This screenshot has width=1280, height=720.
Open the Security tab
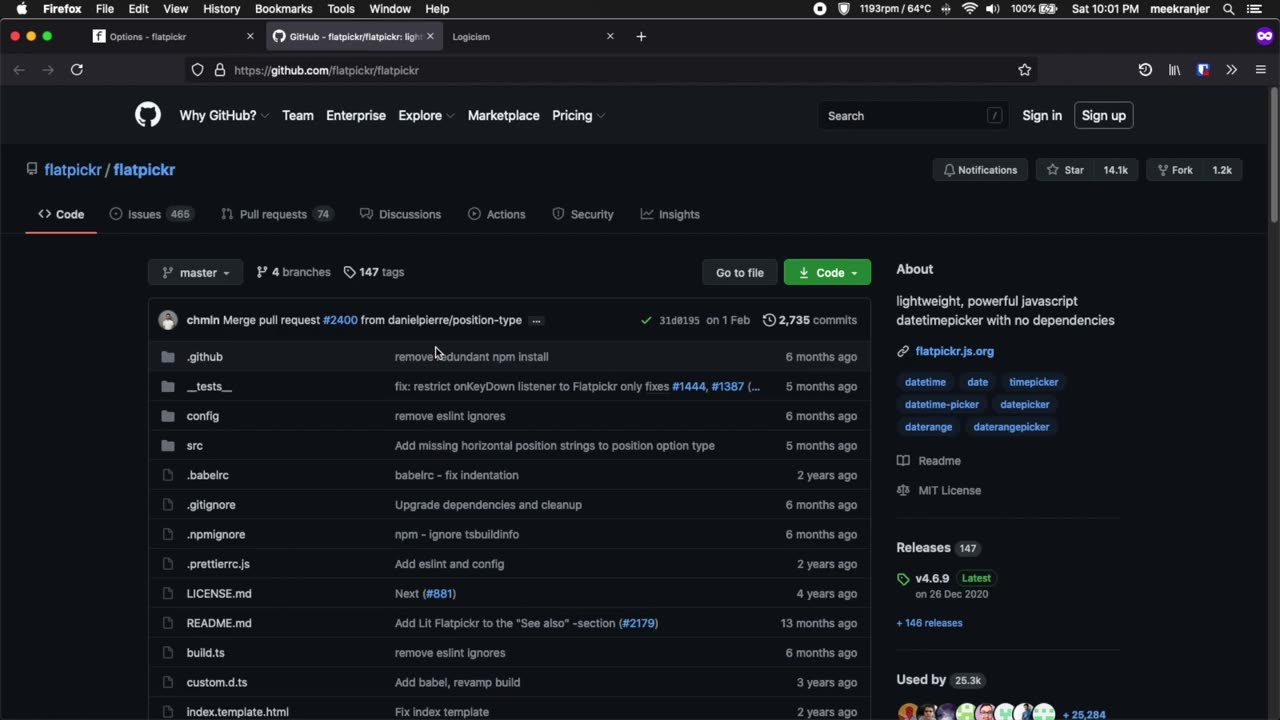click(x=583, y=214)
